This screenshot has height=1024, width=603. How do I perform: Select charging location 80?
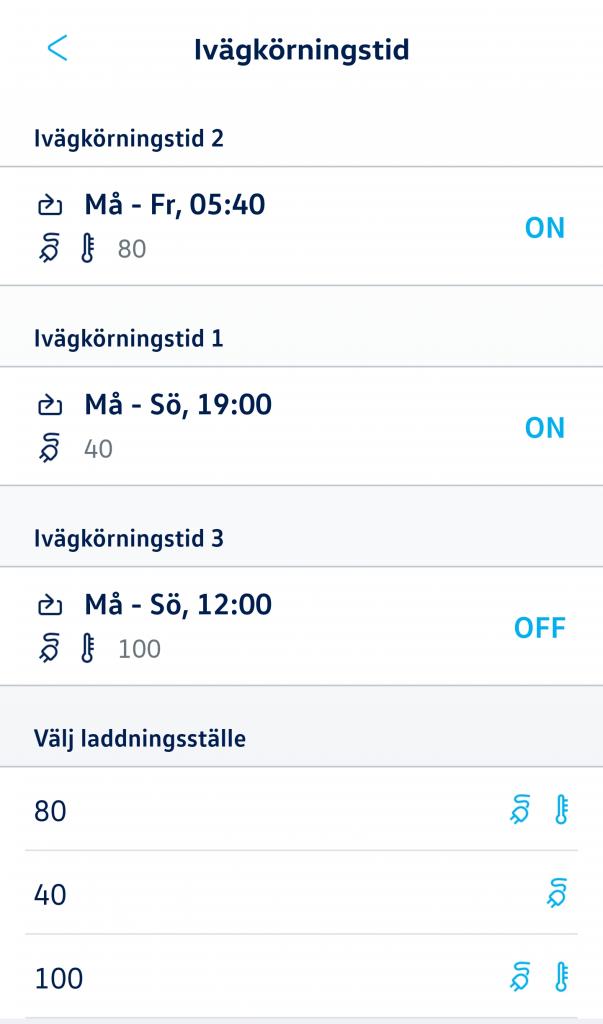pos(301,809)
